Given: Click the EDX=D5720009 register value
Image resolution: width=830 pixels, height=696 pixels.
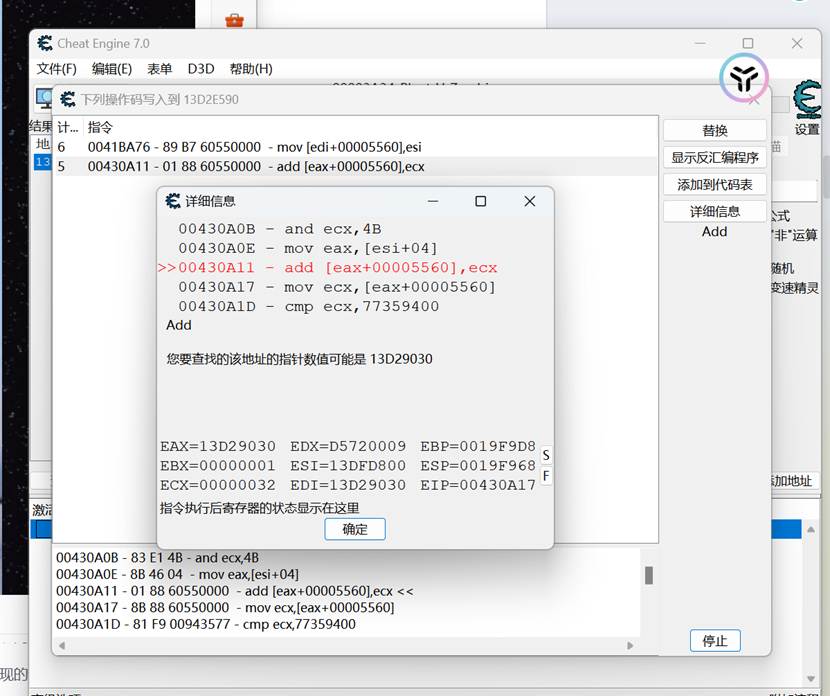Looking at the screenshot, I should (x=348, y=447).
